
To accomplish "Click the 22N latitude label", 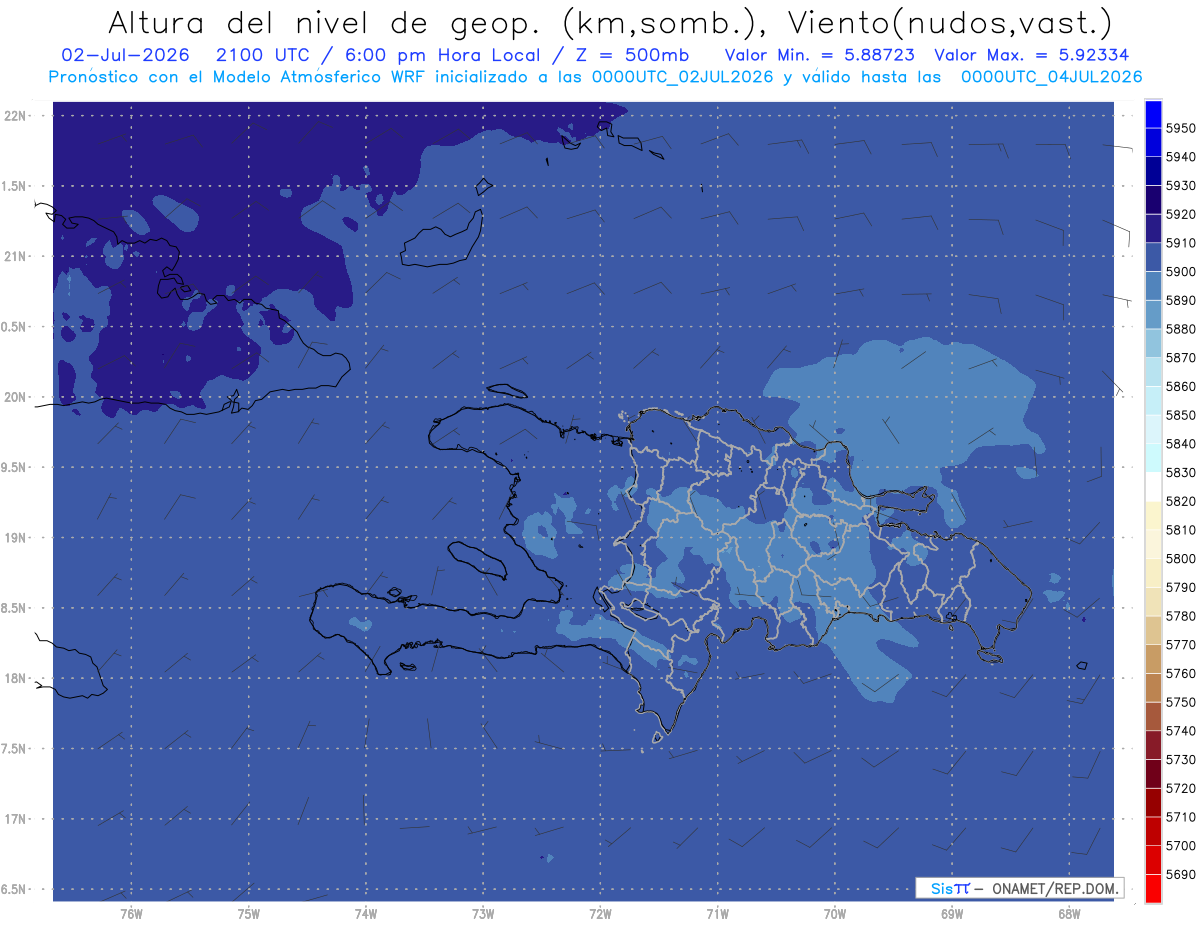I will (x=16, y=115).
